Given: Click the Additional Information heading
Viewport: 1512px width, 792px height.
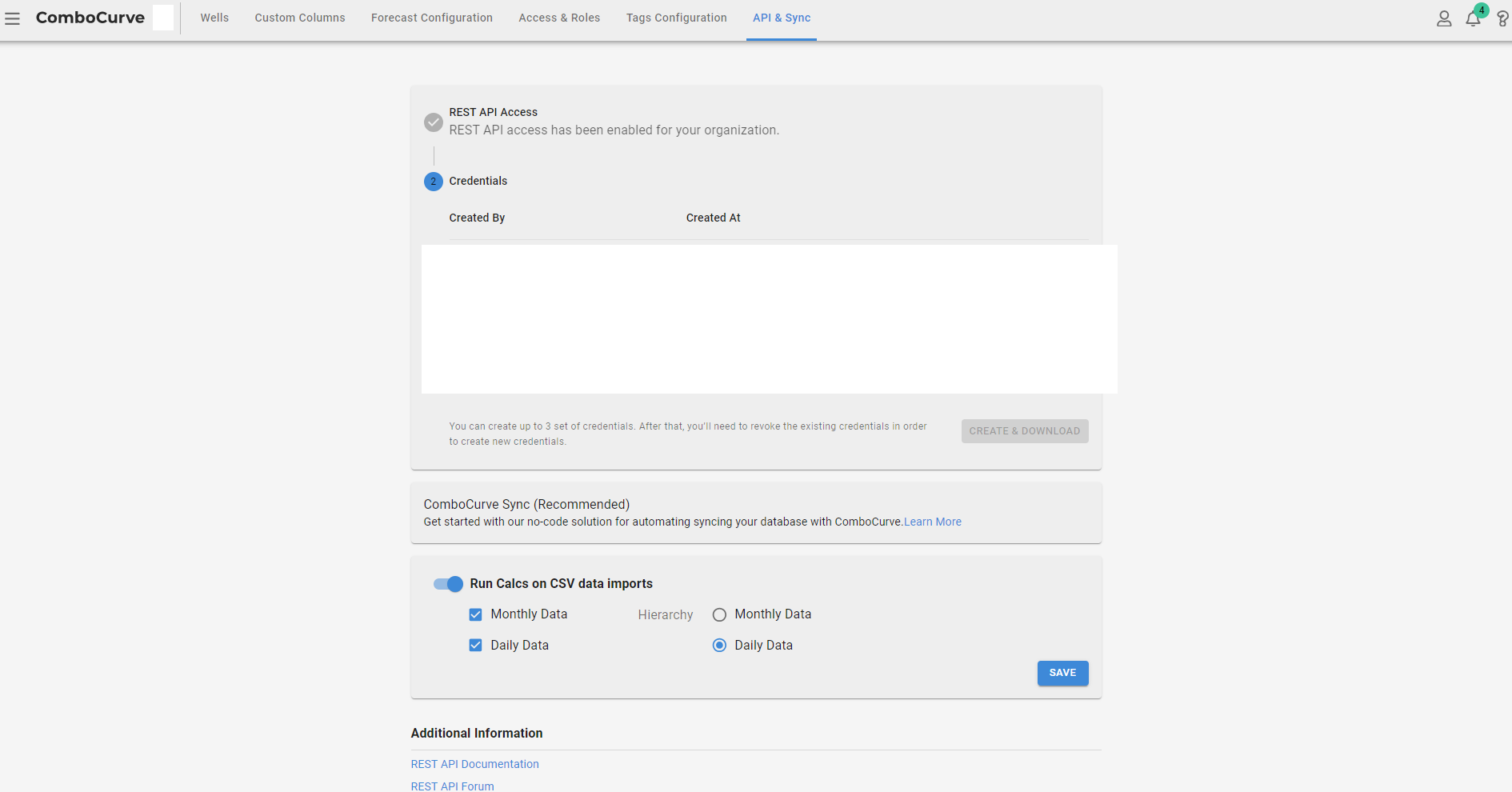Looking at the screenshot, I should pos(477,734).
